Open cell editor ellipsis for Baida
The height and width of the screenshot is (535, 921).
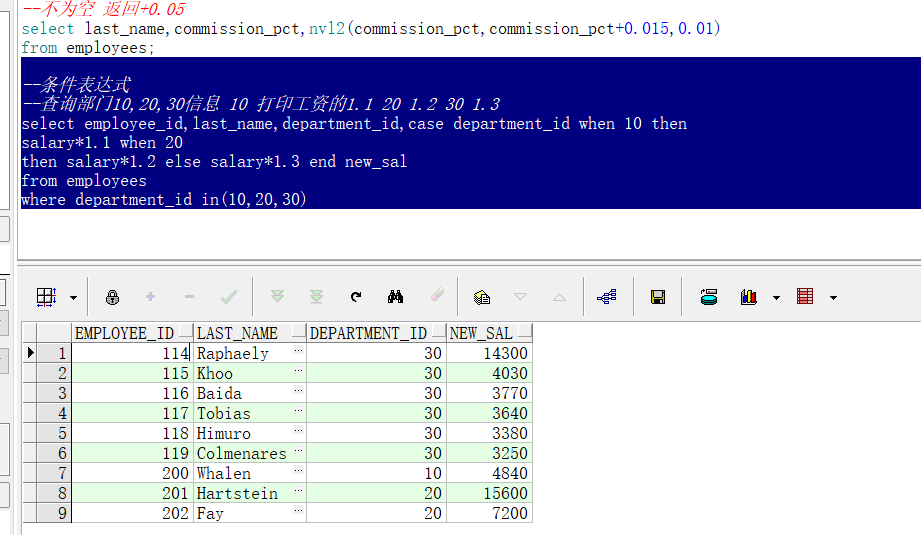(298, 391)
